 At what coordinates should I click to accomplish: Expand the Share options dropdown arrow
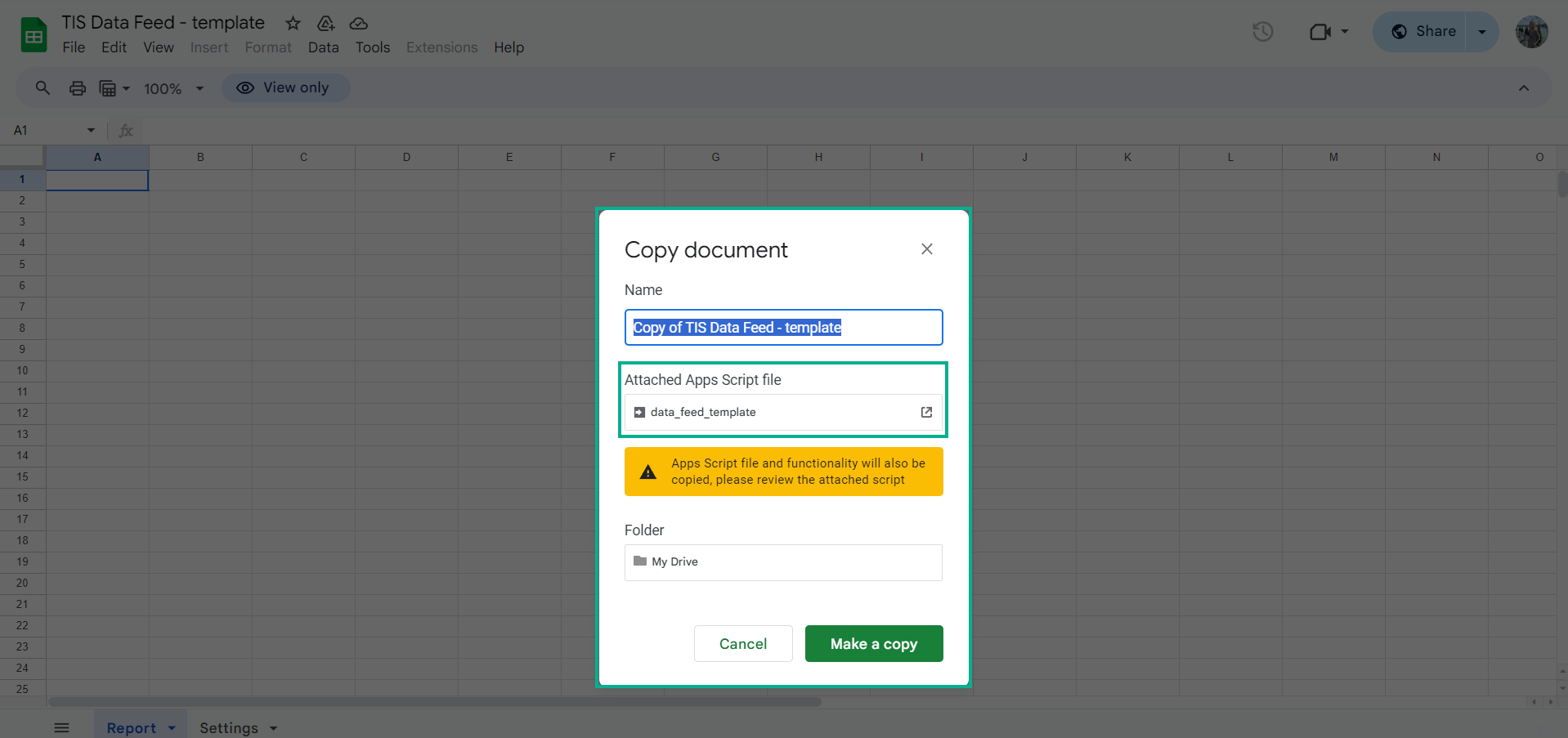(1481, 32)
